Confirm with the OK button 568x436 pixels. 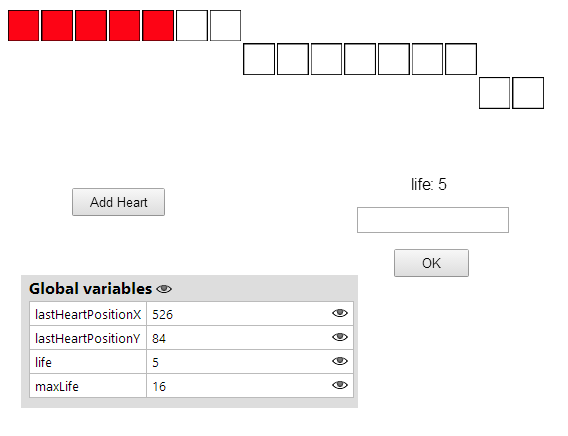(x=431, y=263)
